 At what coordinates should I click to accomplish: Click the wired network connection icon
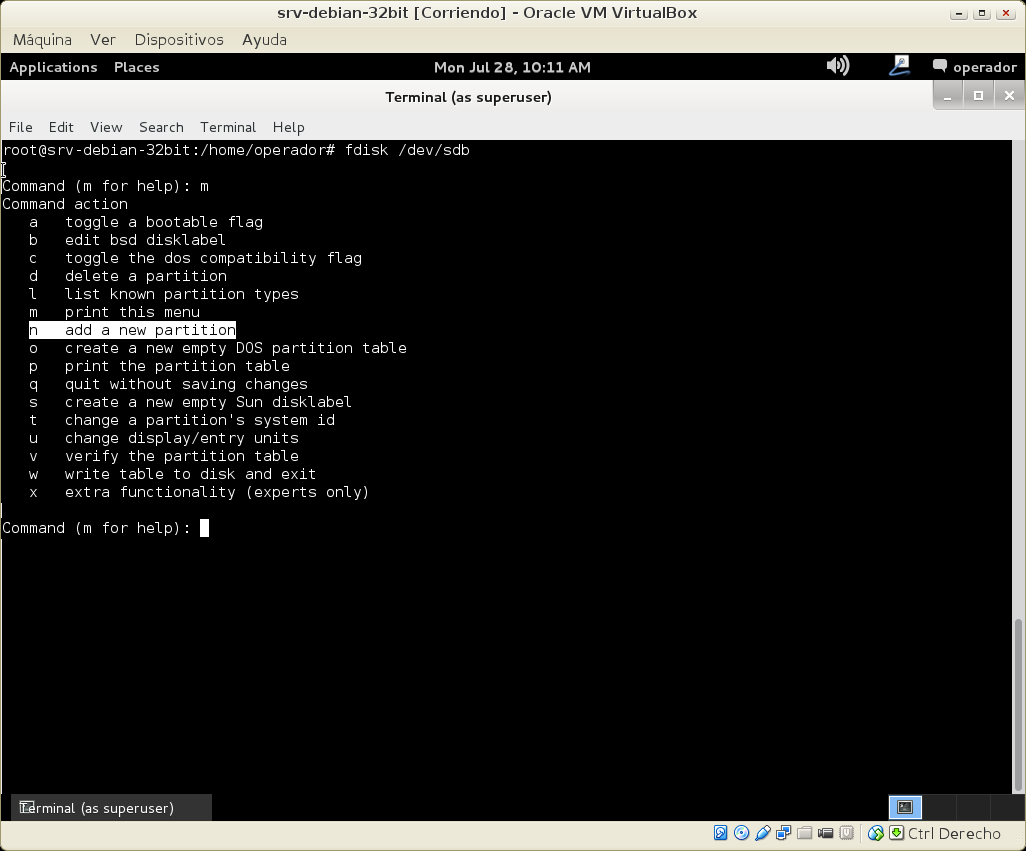point(899,66)
